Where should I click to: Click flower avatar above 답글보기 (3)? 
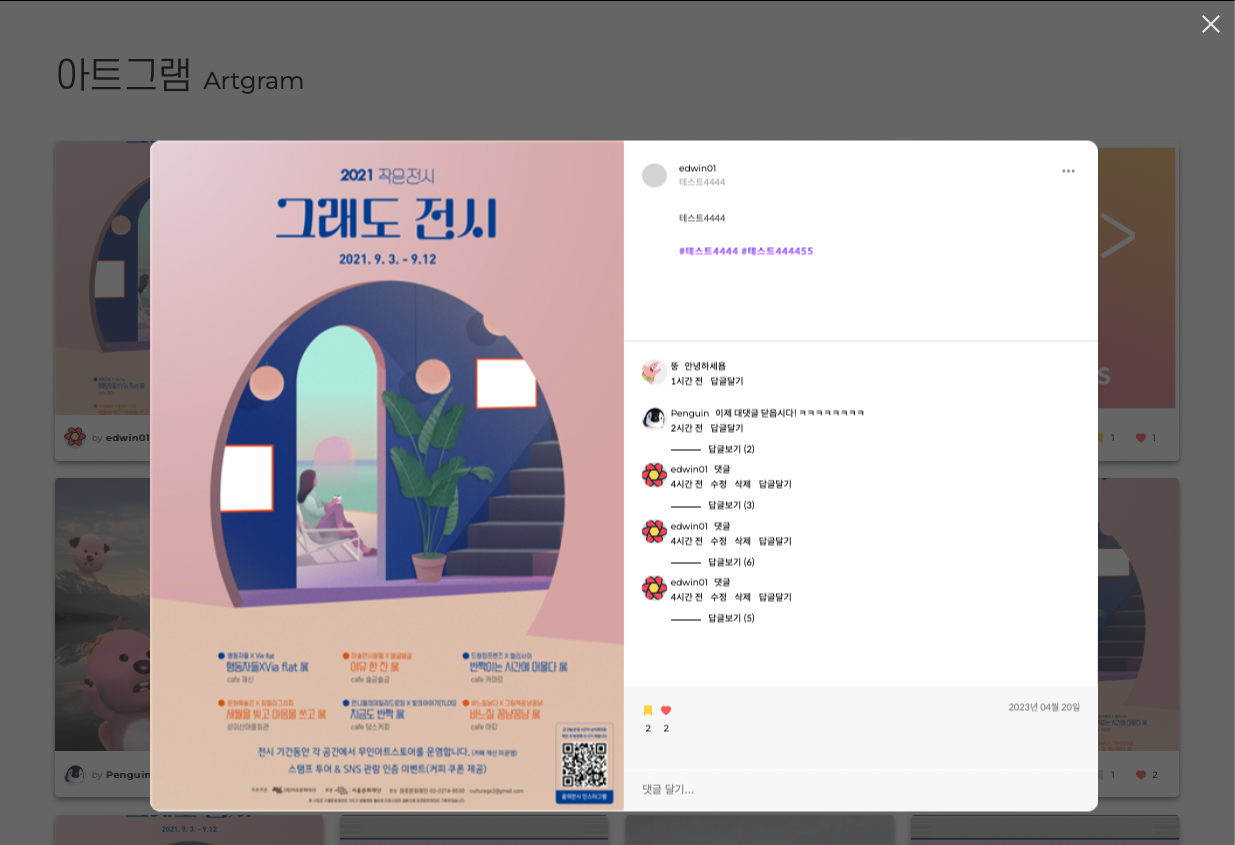654,475
